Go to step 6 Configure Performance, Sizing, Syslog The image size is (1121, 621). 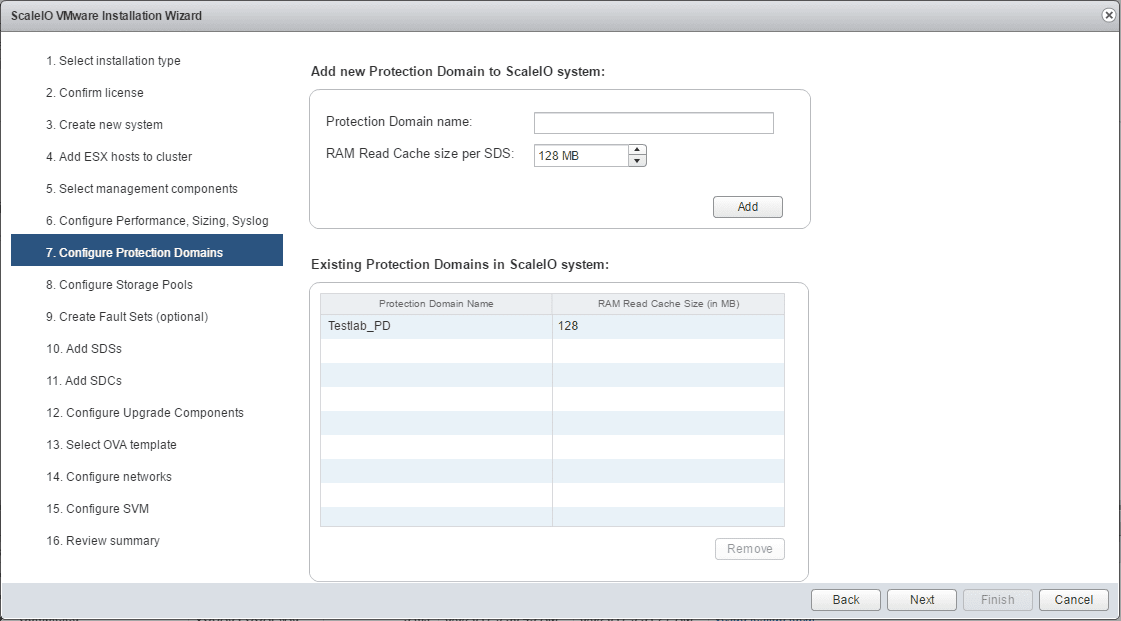pyautogui.click(x=157, y=221)
